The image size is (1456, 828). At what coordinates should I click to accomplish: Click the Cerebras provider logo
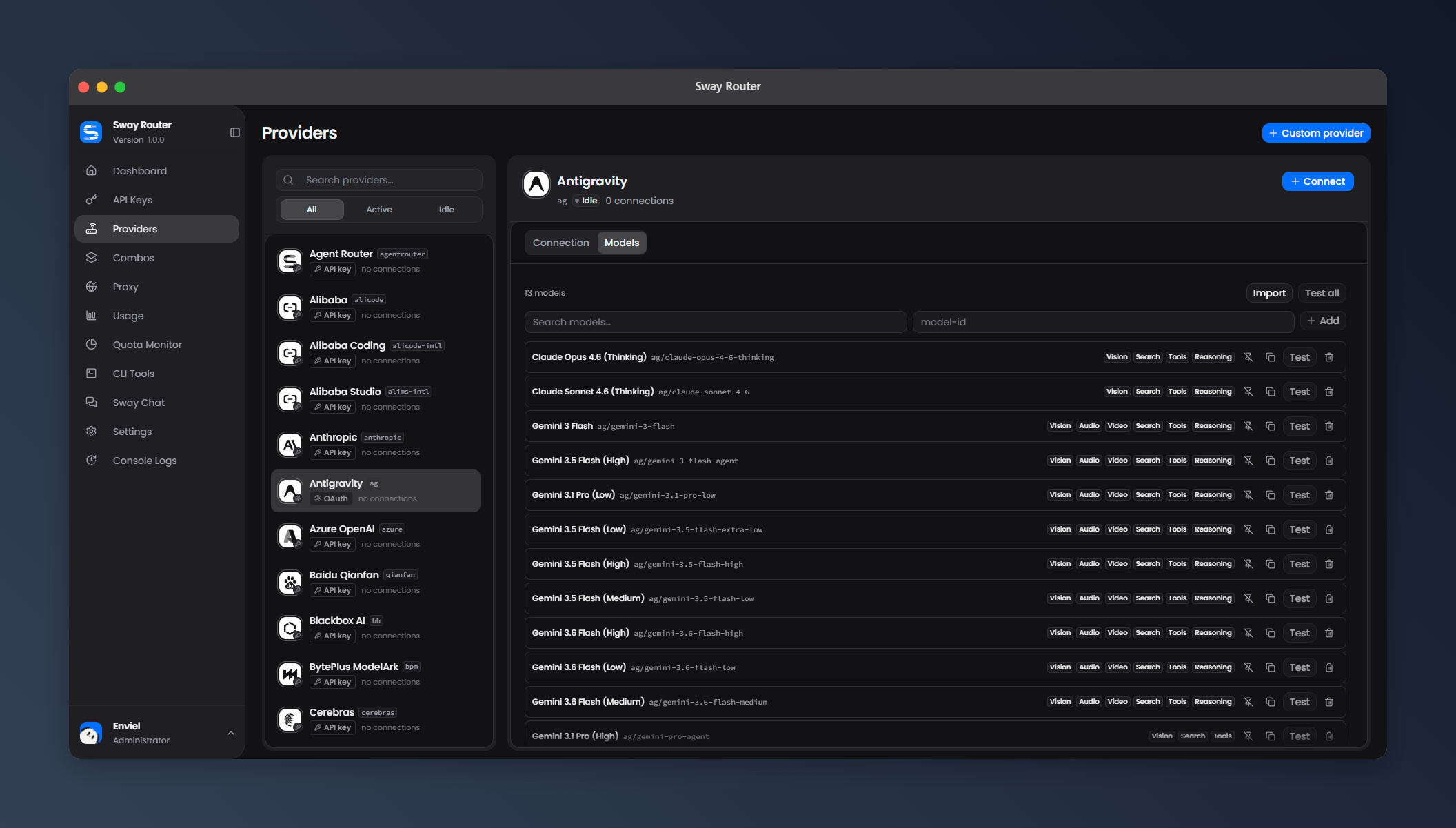[290, 720]
